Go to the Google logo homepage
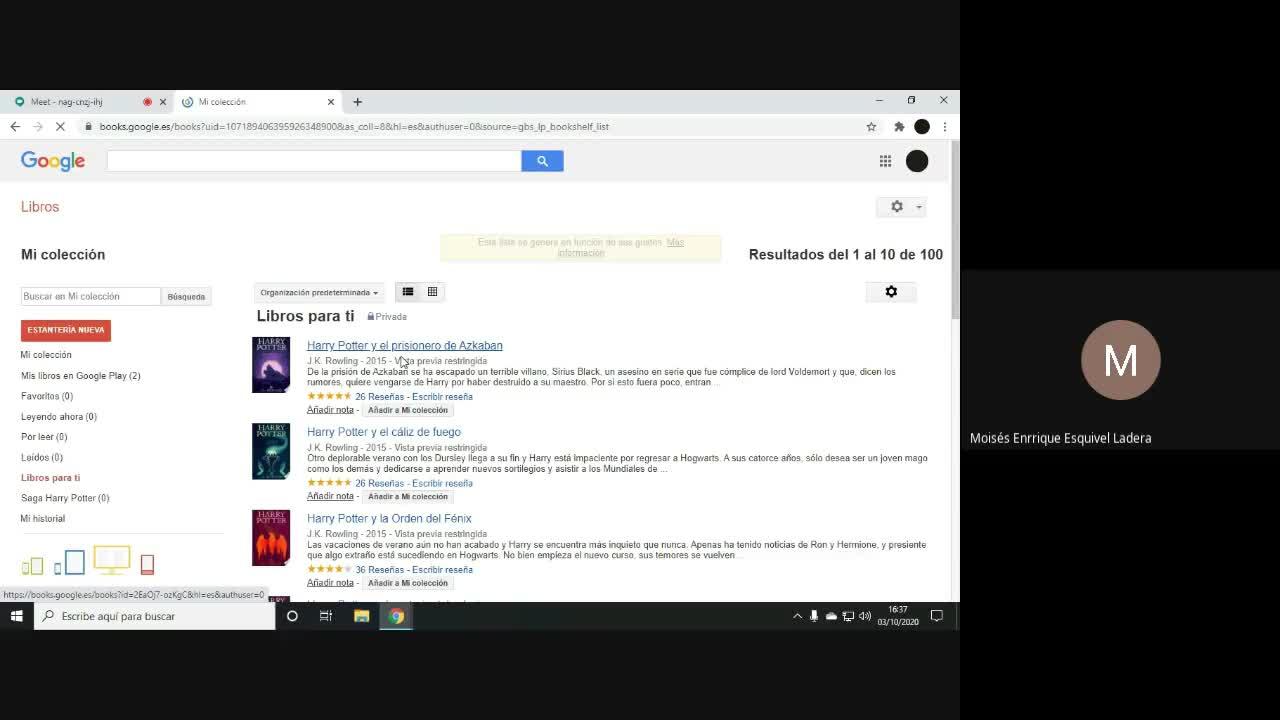 click(x=53, y=161)
